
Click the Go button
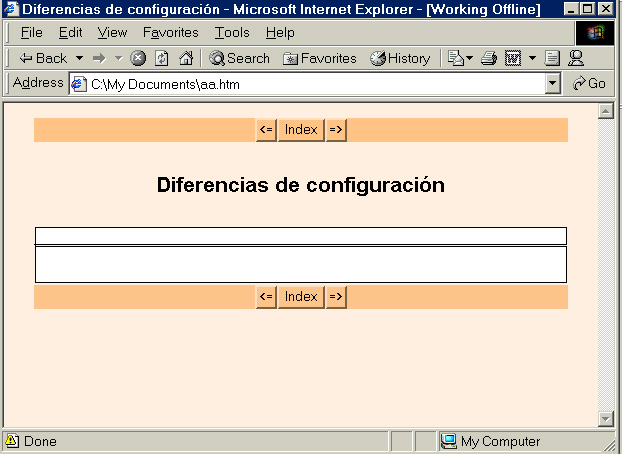(x=589, y=84)
